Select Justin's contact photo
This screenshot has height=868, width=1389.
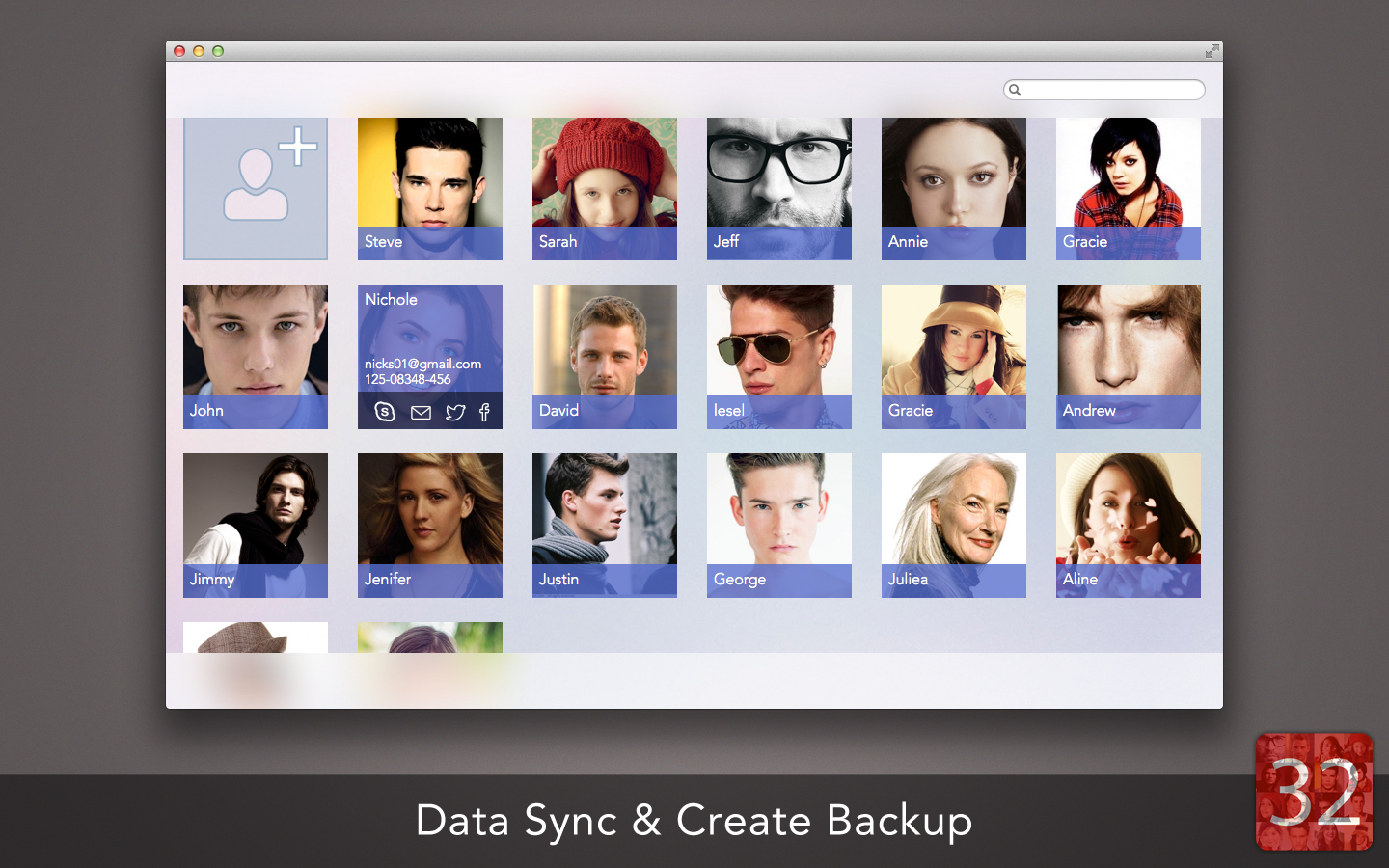(605, 526)
